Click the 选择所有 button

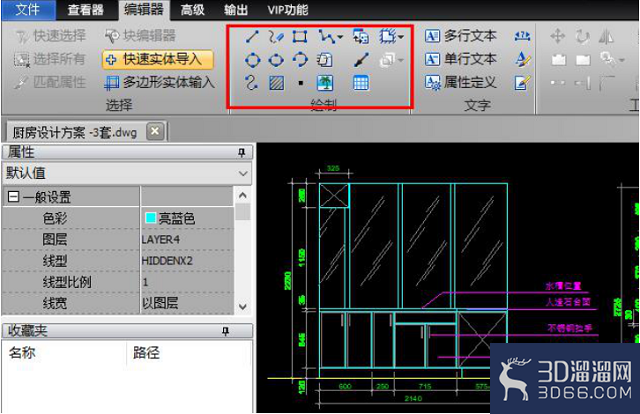click(50, 59)
